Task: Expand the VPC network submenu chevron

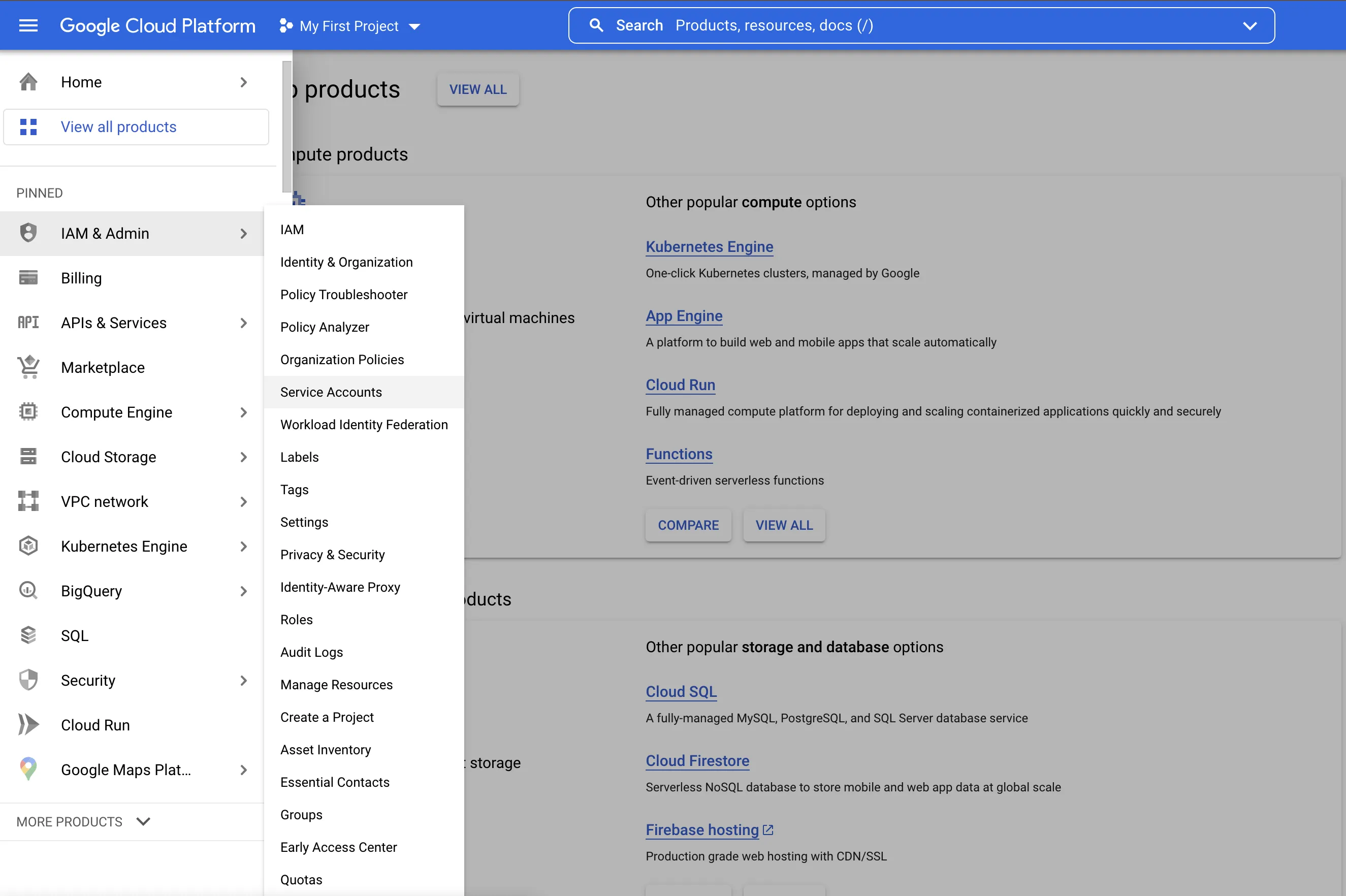Action: coord(244,501)
